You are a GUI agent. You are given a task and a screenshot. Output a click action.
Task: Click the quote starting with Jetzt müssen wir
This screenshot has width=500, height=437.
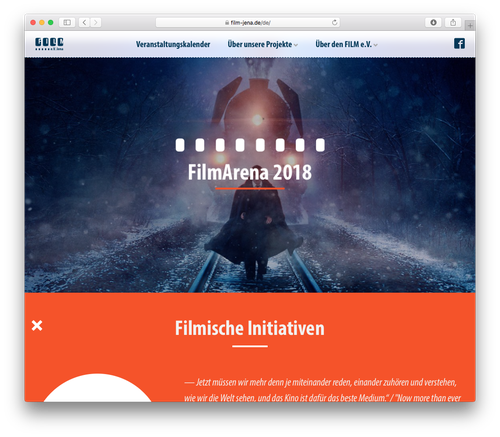pyautogui.click(x=322, y=389)
